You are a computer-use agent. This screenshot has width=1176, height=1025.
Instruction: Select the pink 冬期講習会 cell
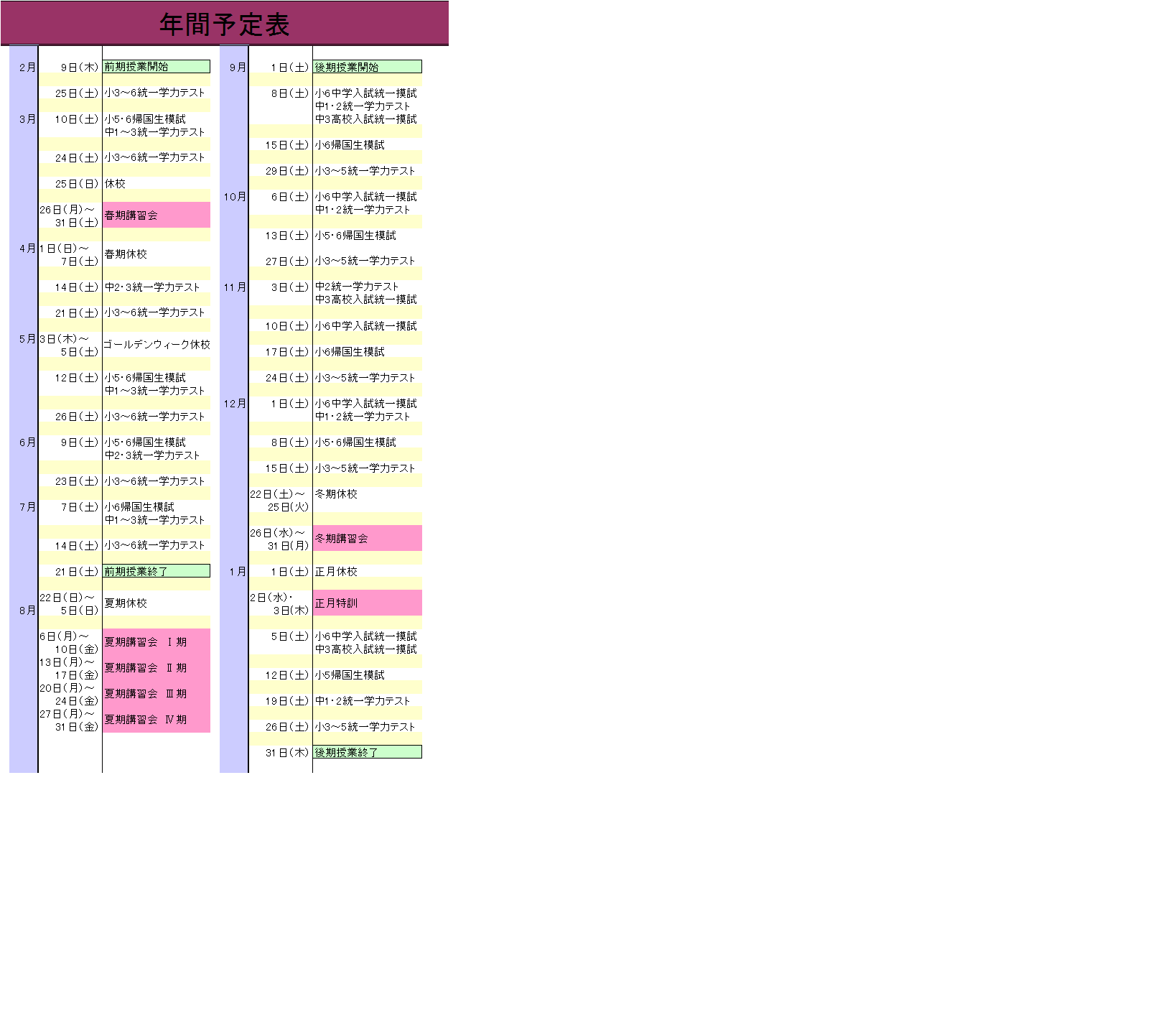pyautogui.click(x=367, y=538)
